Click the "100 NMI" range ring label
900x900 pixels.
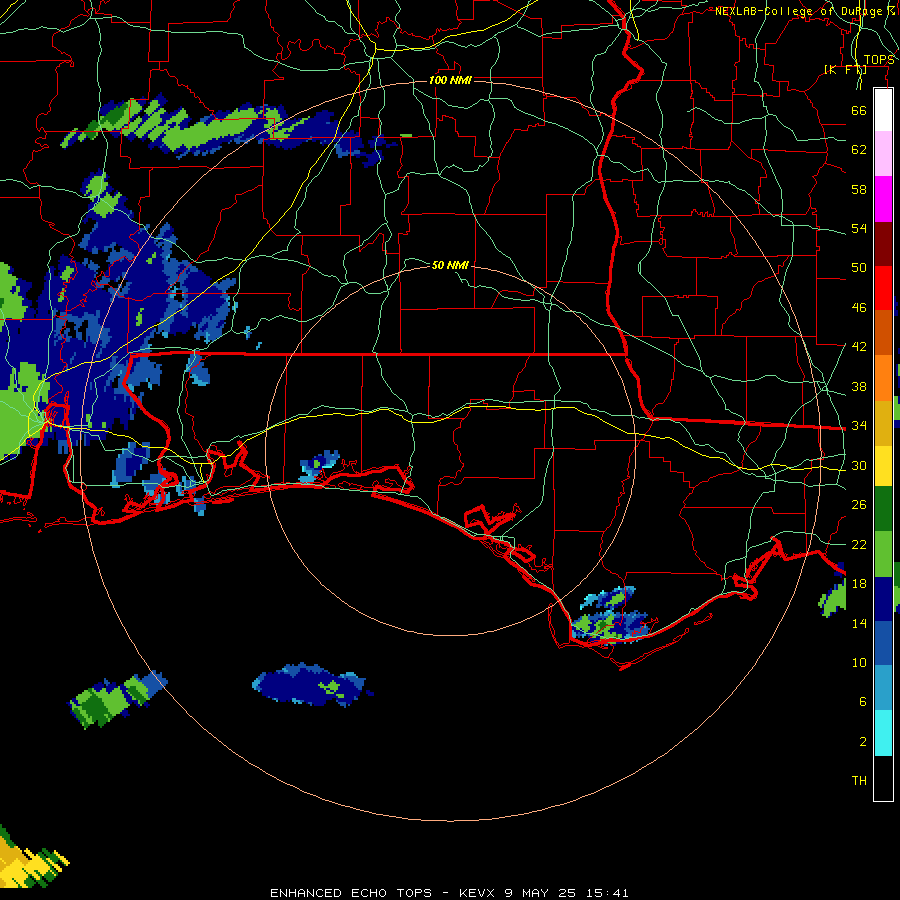coord(450,80)
